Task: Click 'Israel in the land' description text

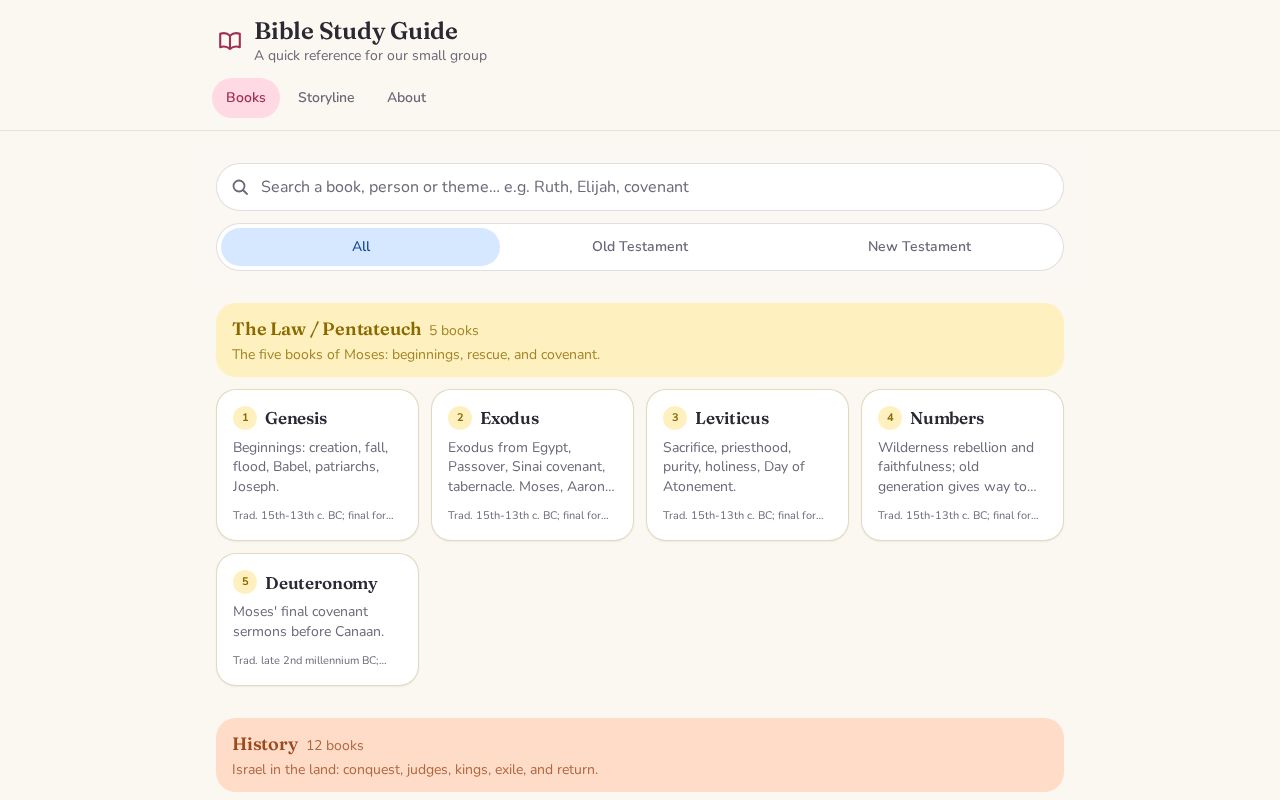Action: tap(415, 770)
